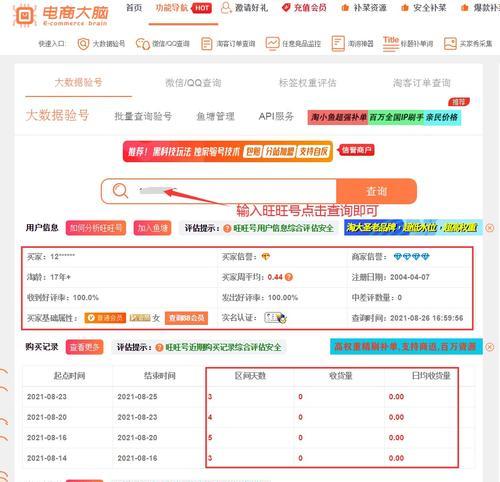Click the 查看更多 button in 购买记录

(x=84, y=347)
